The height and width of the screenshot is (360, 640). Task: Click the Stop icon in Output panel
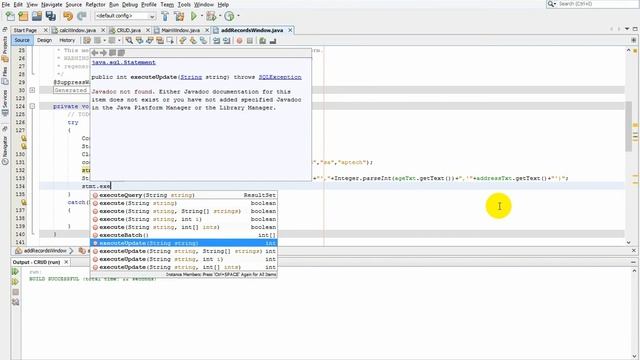point(16,292)
